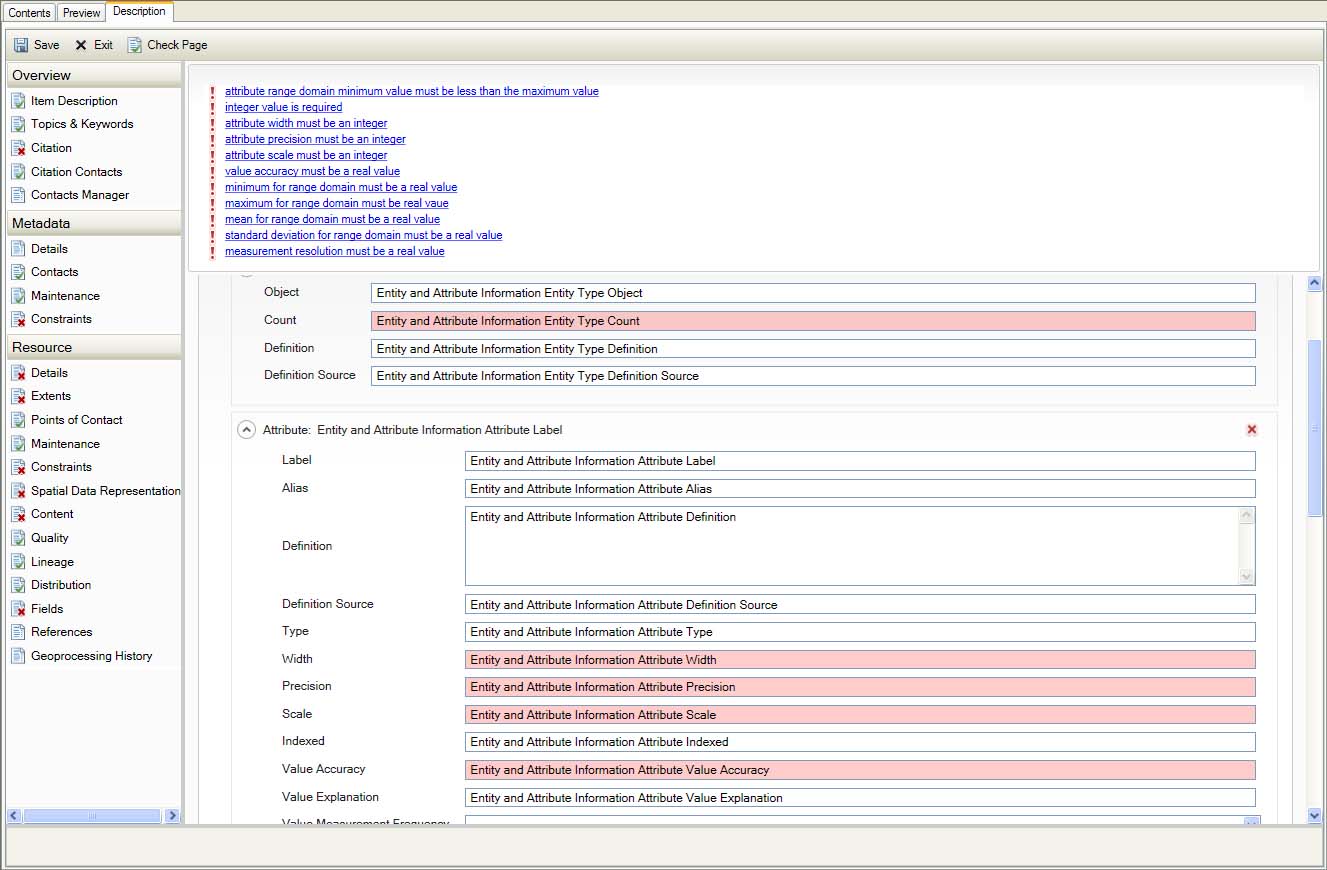Open 'standard deviation for range domain' link
Image resolution: width=1327 pixels, height=870 pixels.
click(x=363, y=235)
